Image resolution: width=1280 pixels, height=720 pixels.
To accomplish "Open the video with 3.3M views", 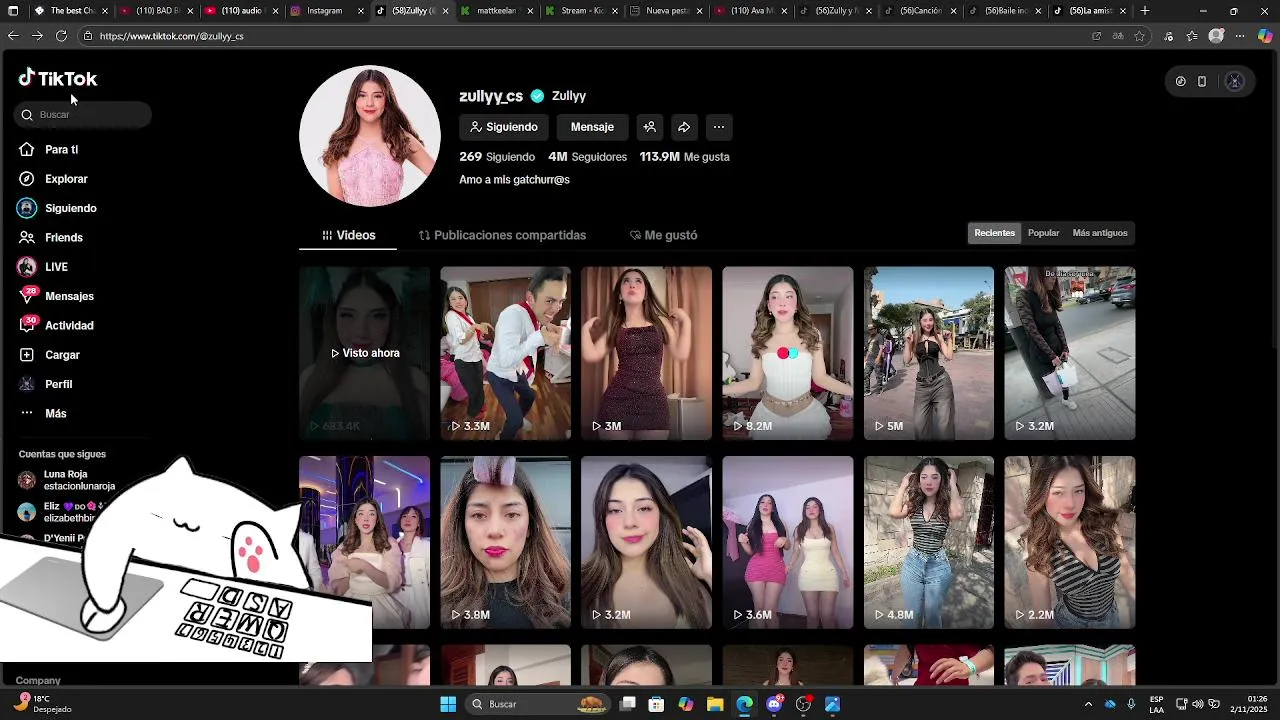I will coord(505,353).
